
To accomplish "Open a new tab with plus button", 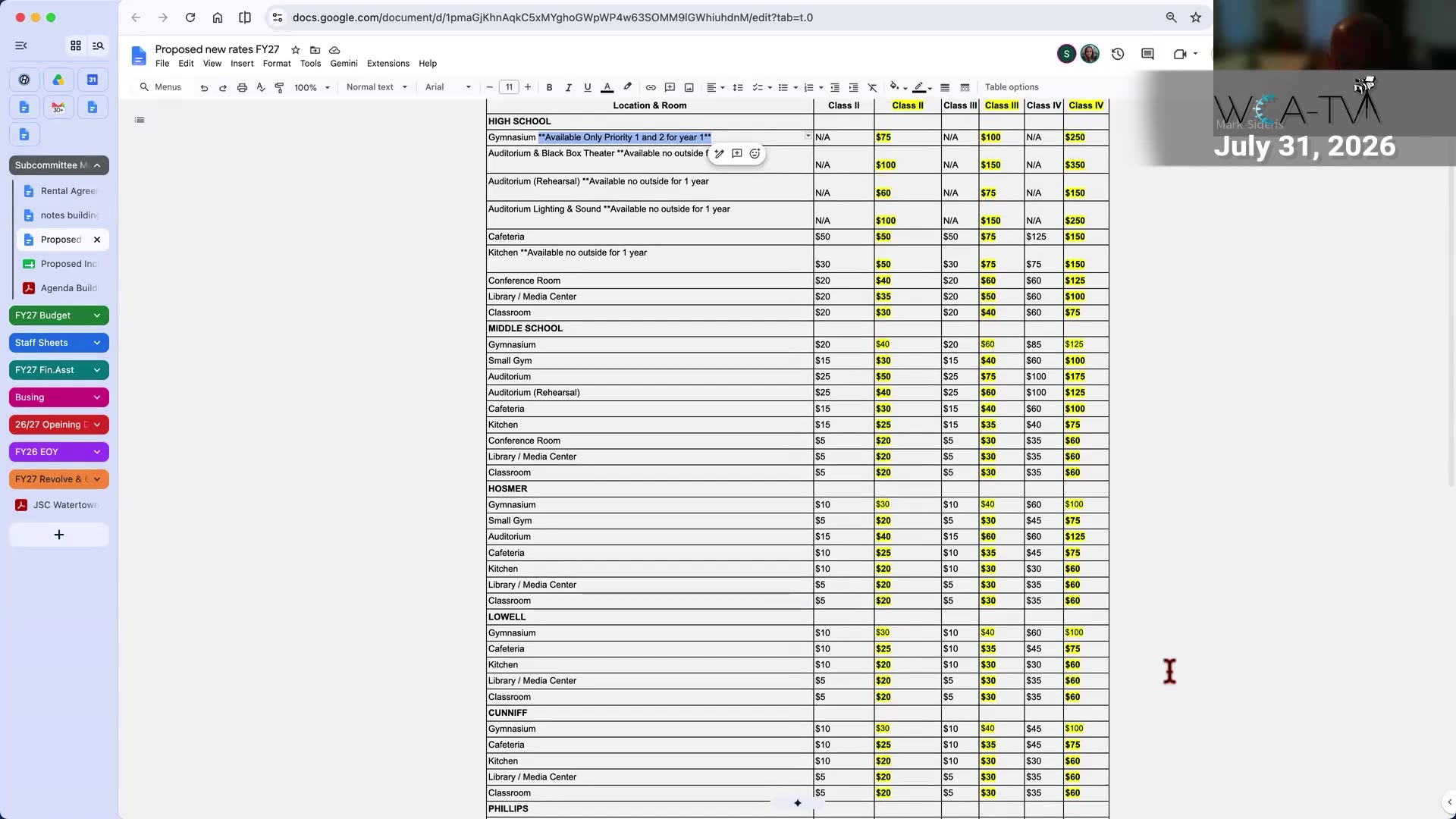I will click(x=59, y=535).
